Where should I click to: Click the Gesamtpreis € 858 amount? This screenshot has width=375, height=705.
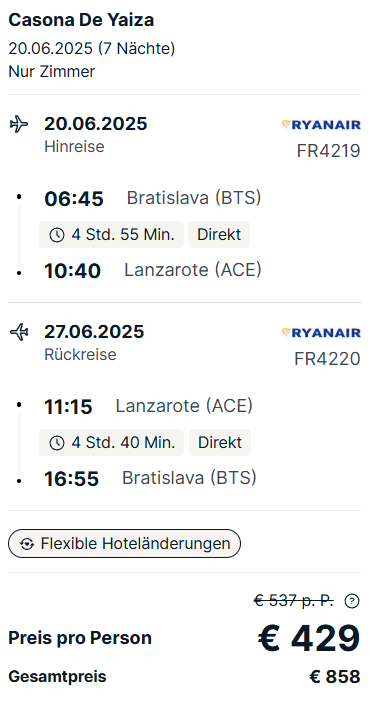[335, 677]
